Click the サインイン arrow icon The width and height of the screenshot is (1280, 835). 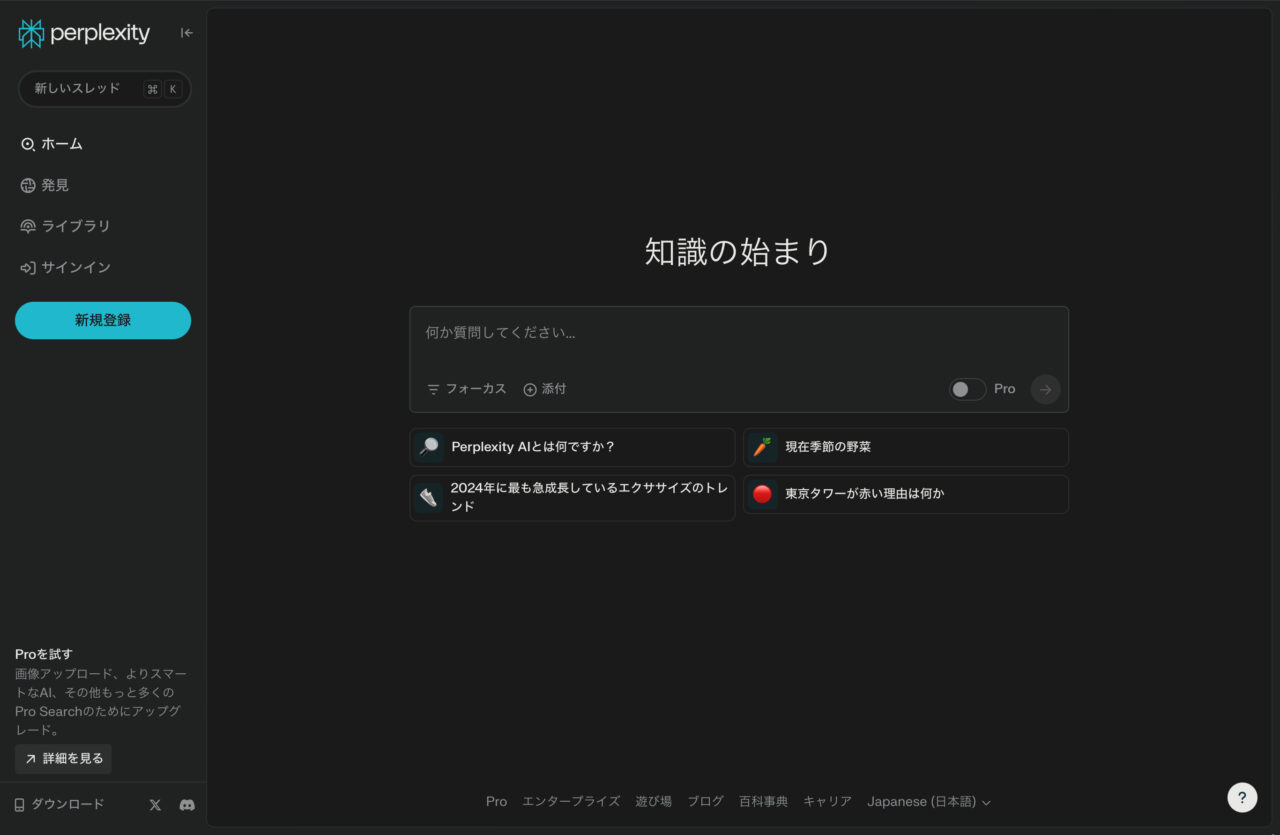click(28, 268)
